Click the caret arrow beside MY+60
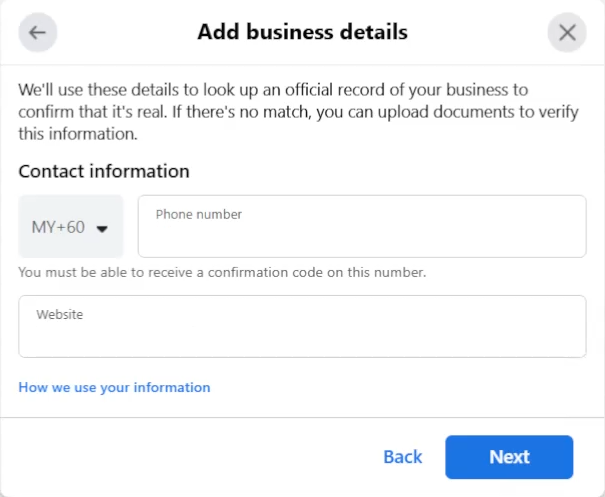 [102, 228]
